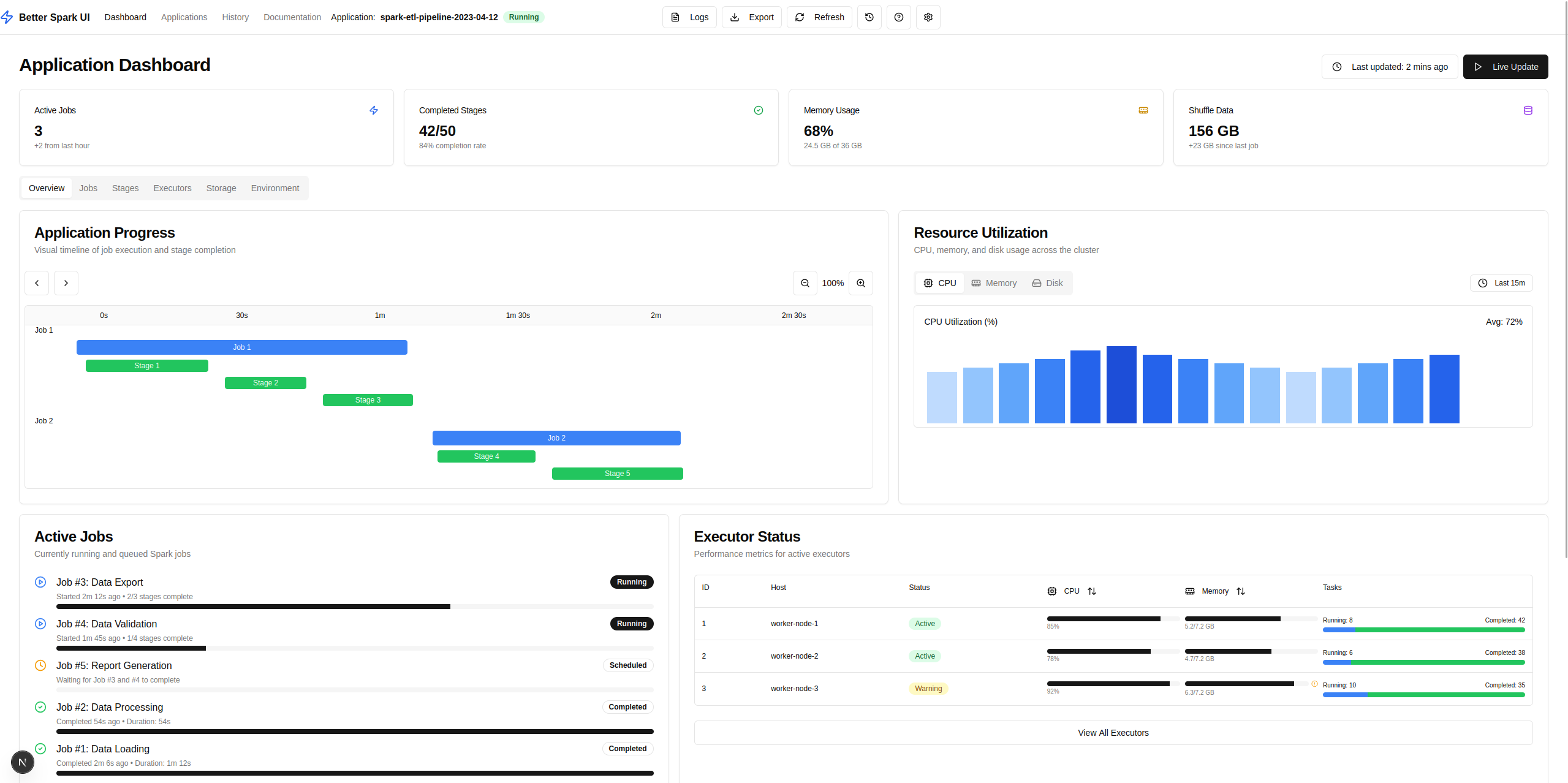Click the Export button
1568x783 pixels.
click(752, 17)
